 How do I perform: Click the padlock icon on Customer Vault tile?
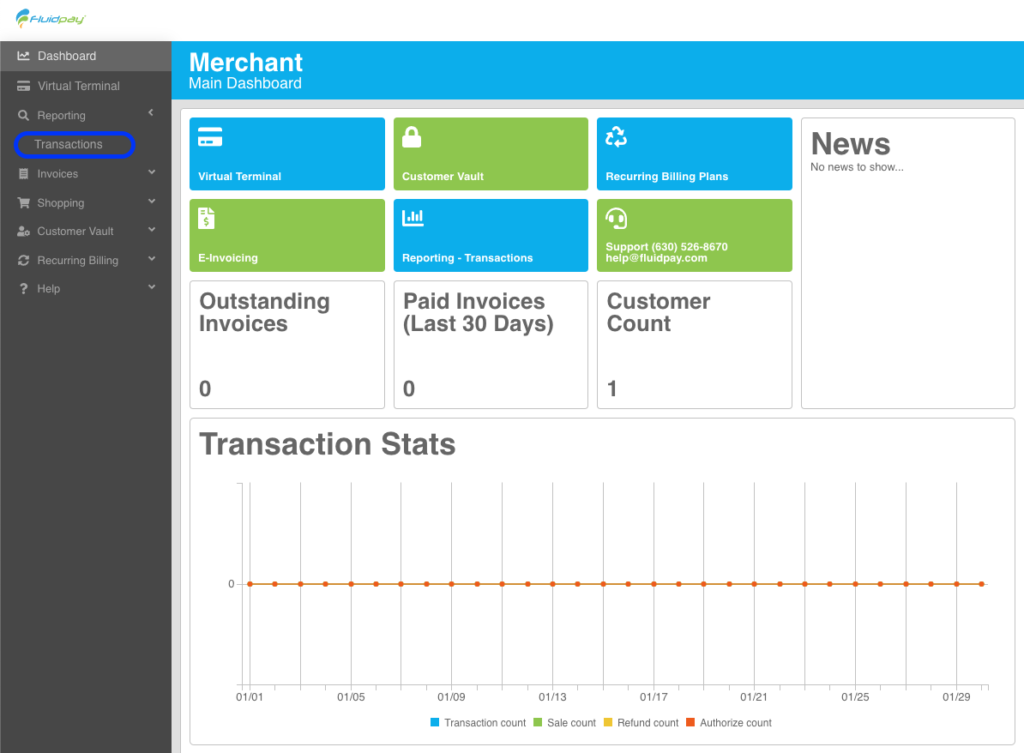tap(411, 137)
